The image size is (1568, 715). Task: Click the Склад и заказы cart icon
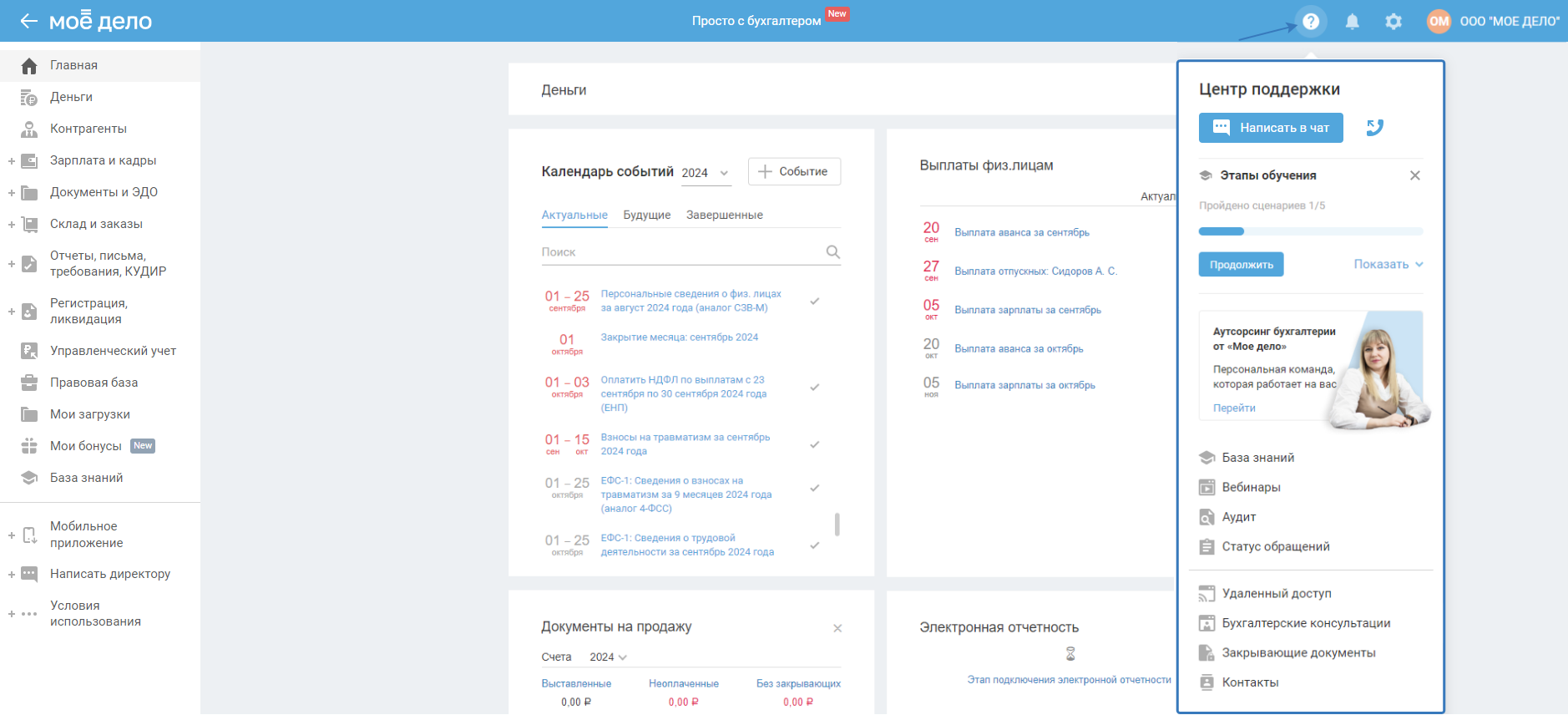[29, 224]
